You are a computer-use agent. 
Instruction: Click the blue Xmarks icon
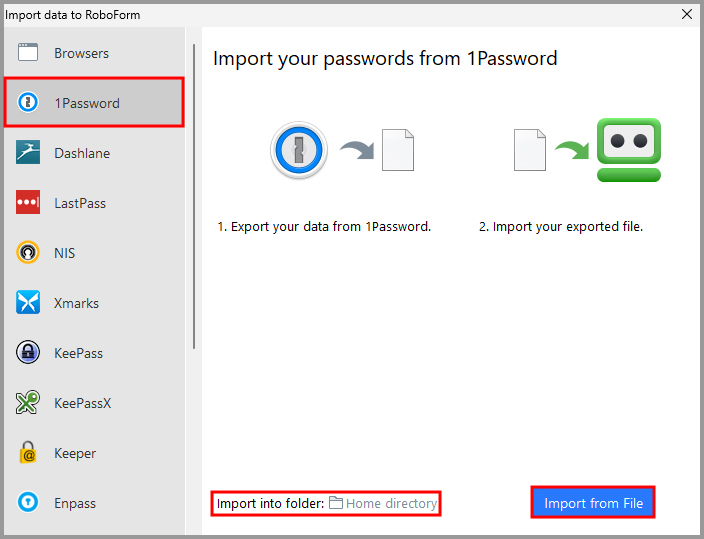click(28, 303)
